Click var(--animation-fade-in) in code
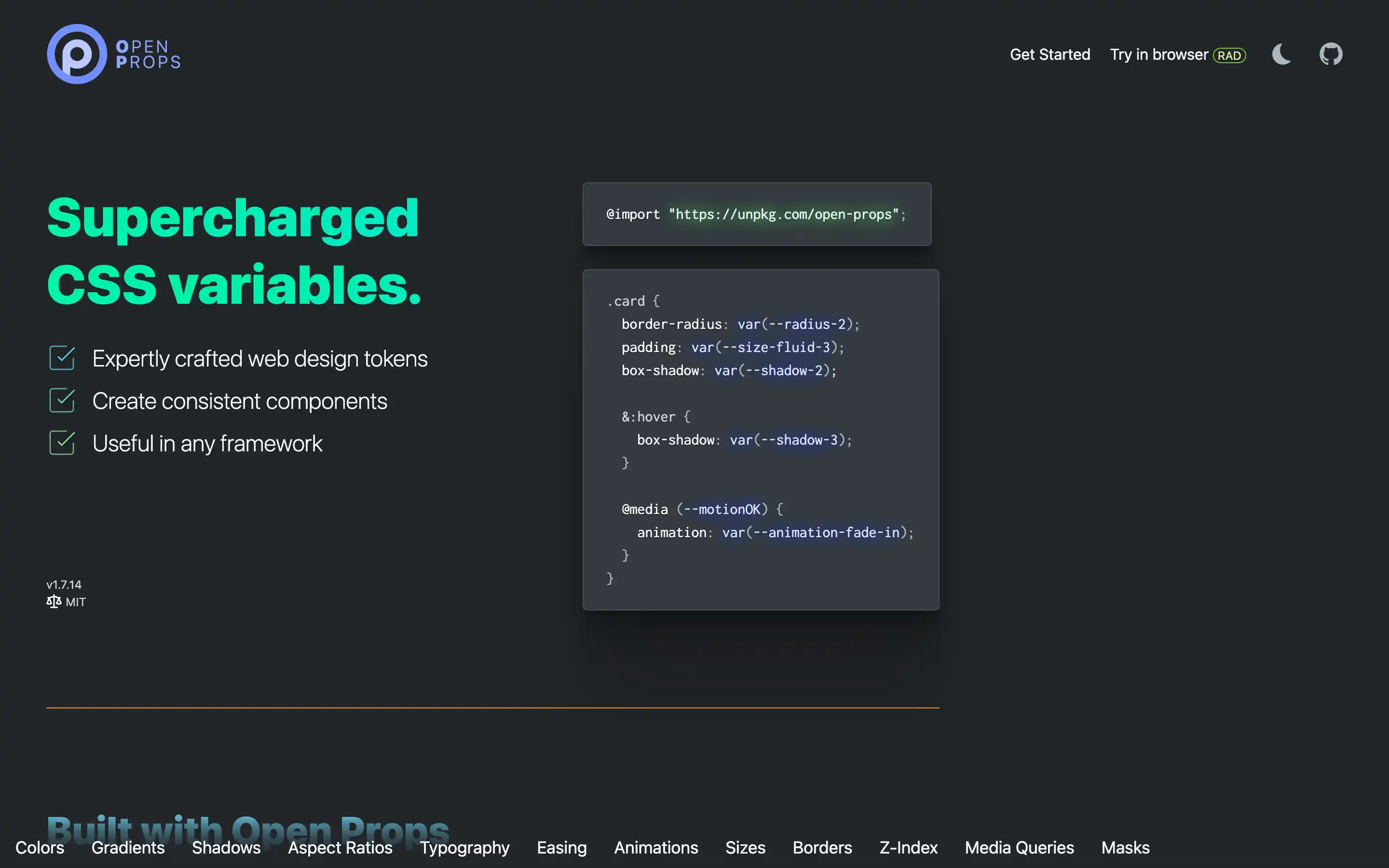 (815, 533)
